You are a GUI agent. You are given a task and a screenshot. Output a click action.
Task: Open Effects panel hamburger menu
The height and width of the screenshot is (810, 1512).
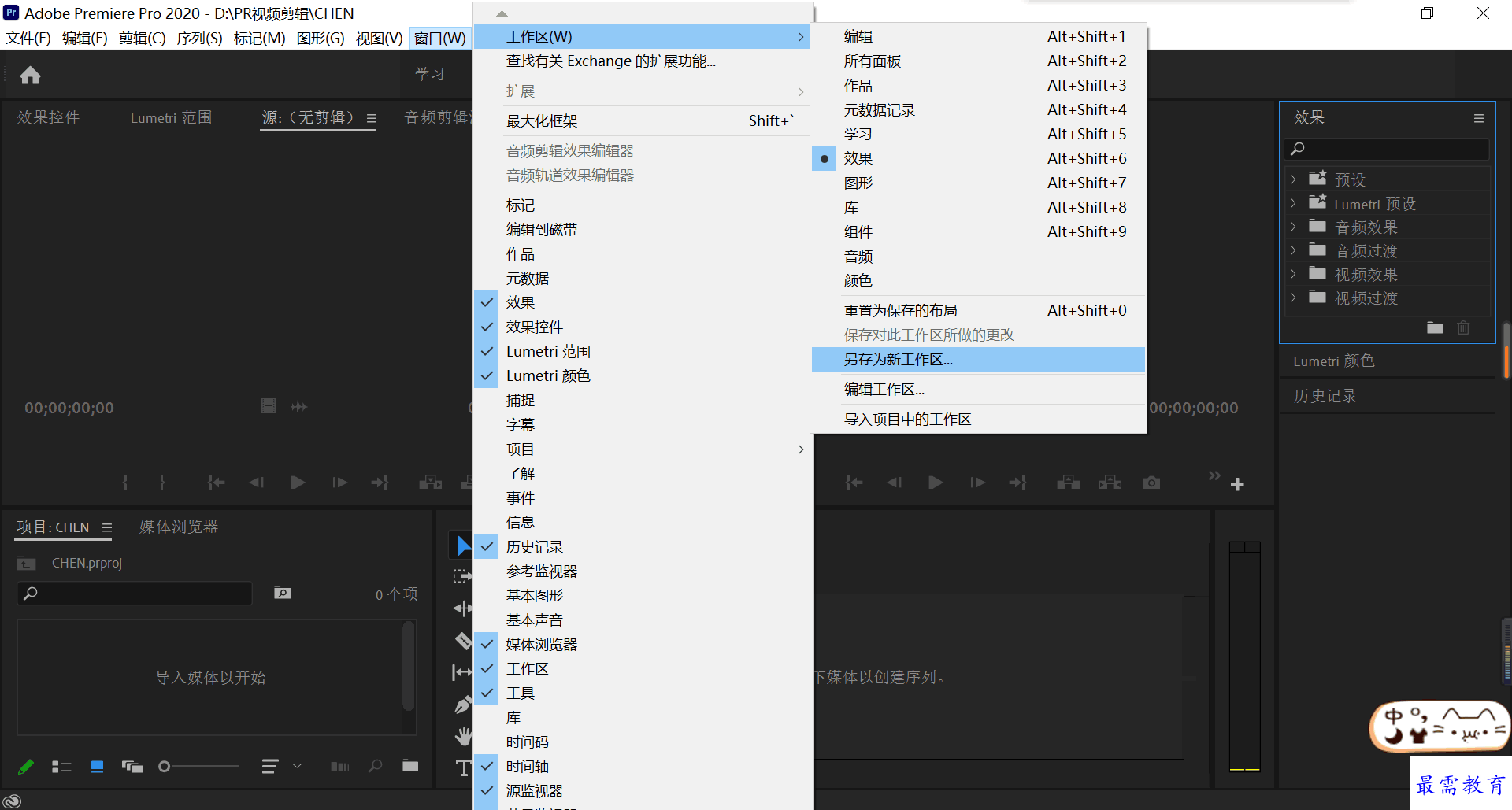(x=1479, y=118)
